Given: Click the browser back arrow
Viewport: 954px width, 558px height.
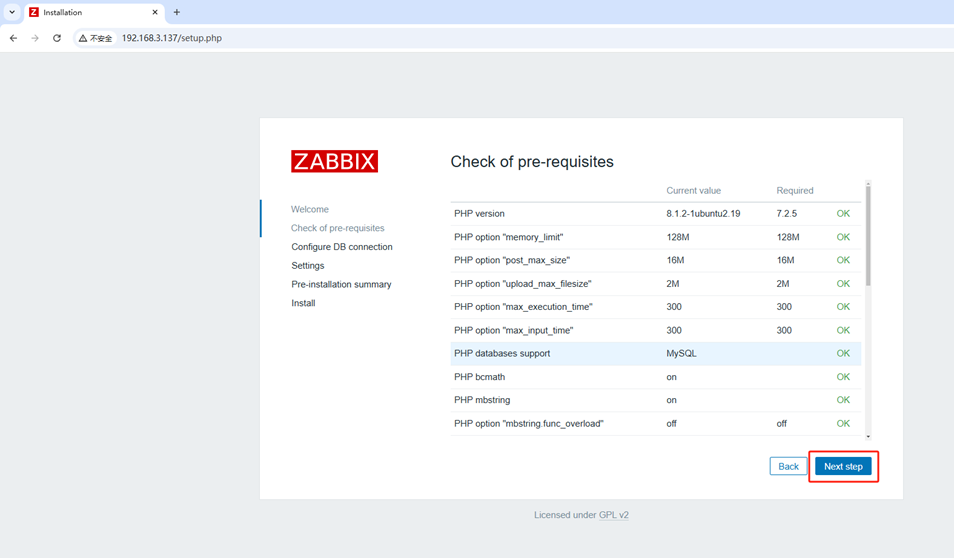Looking at the screenshot, I should click(x=13, y=38).
